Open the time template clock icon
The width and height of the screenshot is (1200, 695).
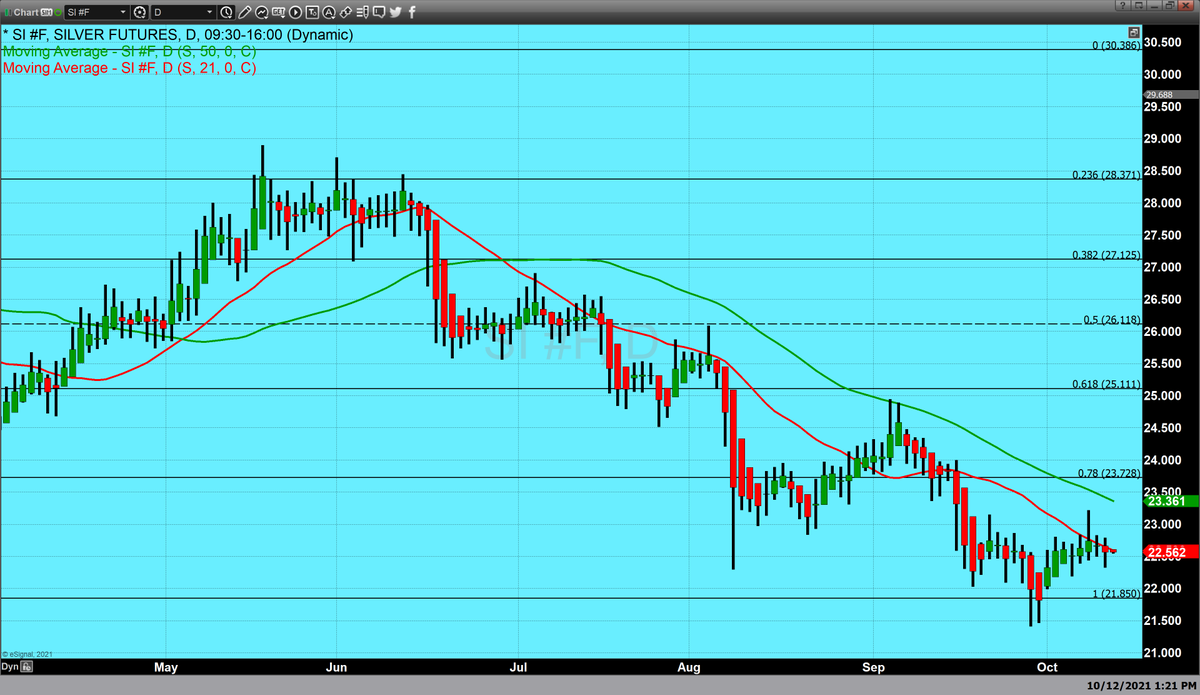pyautogui.click(x=226, y=12)
